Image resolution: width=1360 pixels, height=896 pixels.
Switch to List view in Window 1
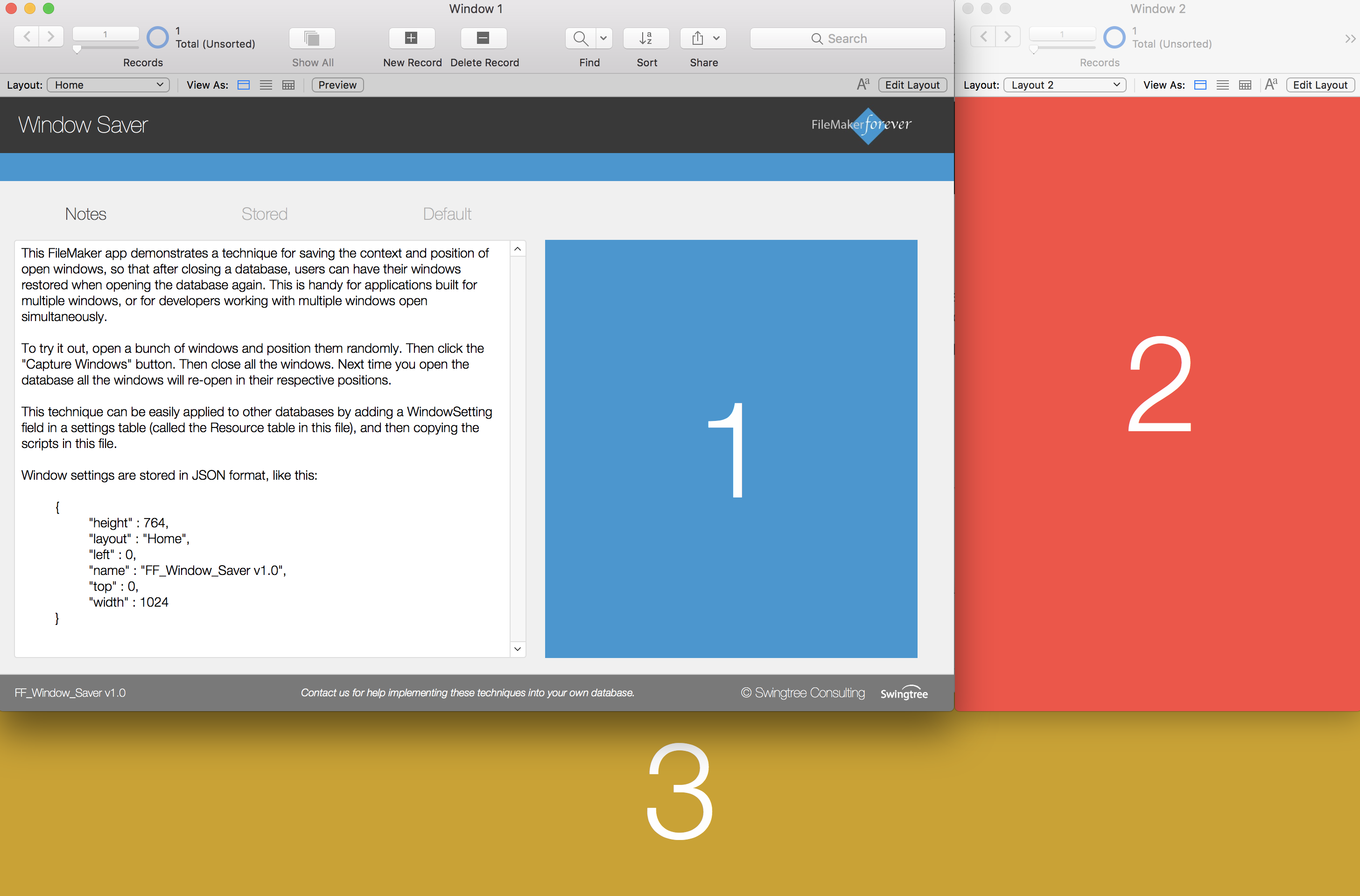(x=266, y=85)
